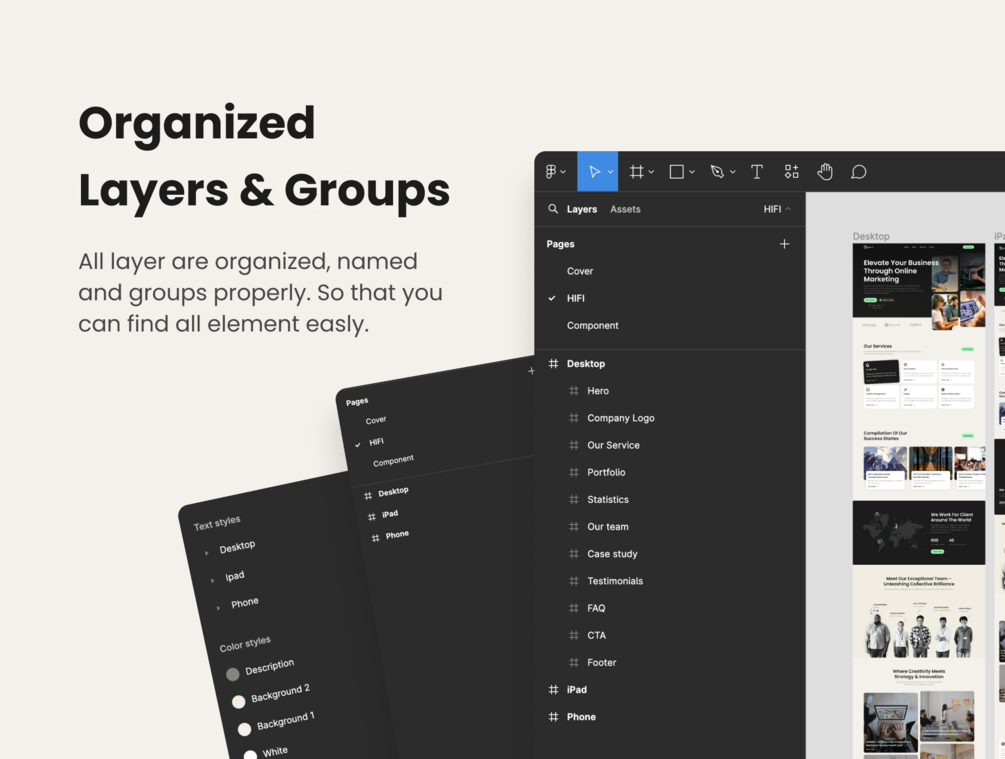
Task: Select the White color style swatch
Action: click(251, 755)
